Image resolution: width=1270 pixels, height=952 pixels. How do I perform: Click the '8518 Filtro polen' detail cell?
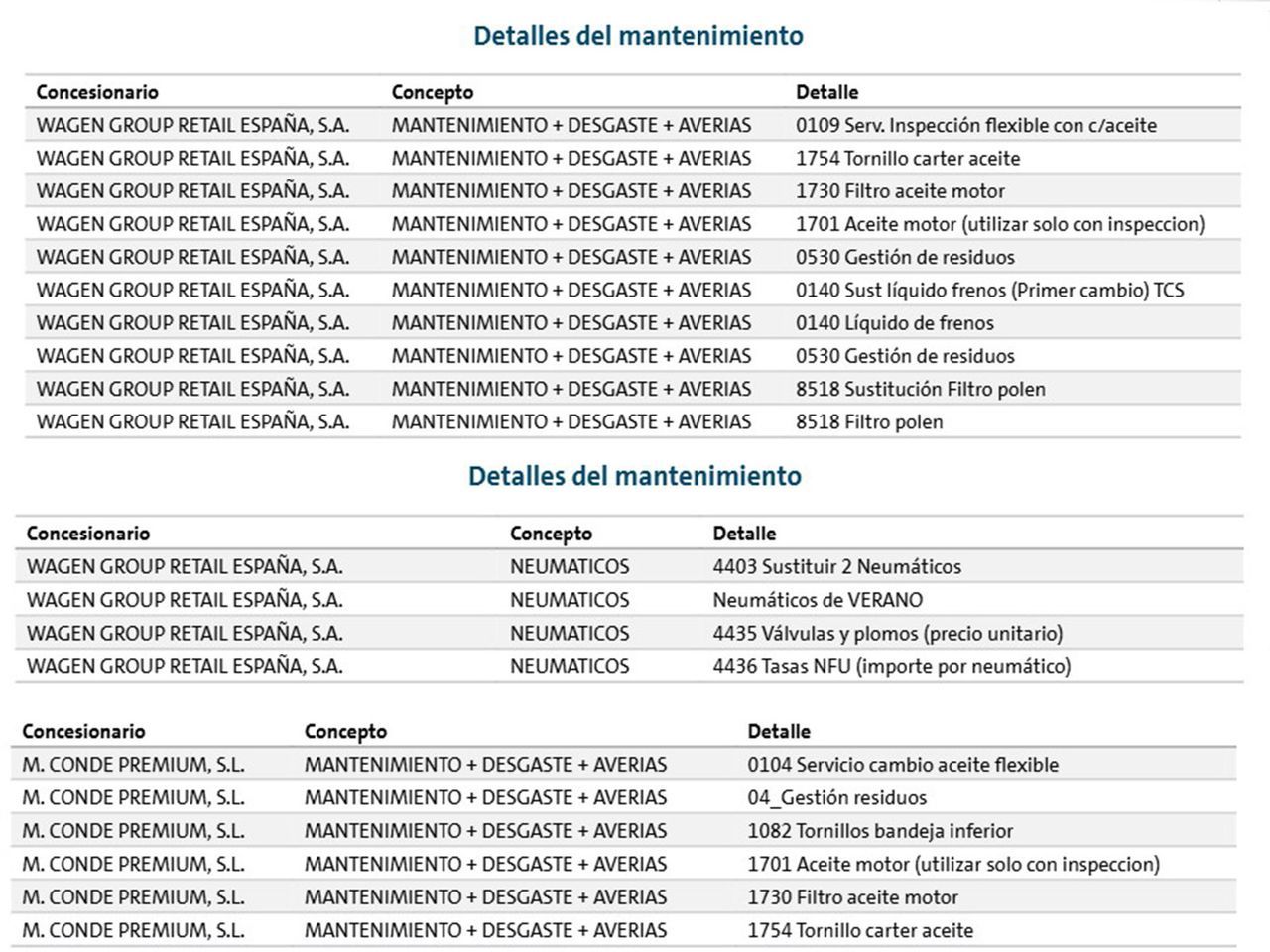pyautogui.click(x=869, y=421)
